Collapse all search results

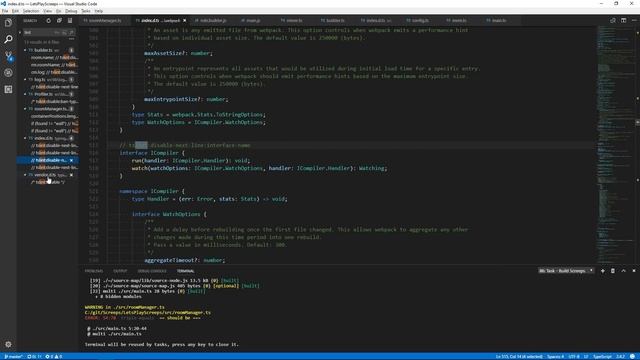(x=59, y=20)
